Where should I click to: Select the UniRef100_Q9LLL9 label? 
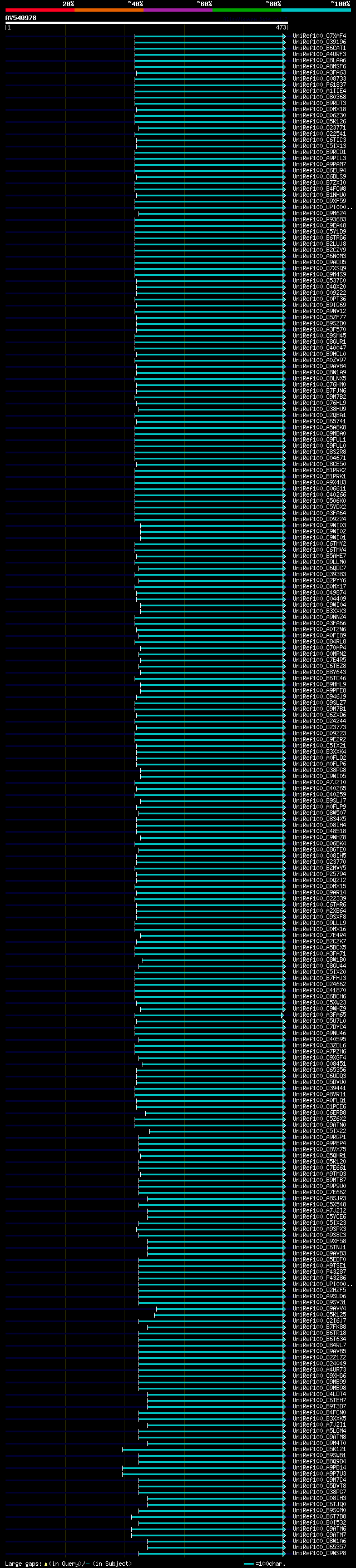(x=319, y=923)
